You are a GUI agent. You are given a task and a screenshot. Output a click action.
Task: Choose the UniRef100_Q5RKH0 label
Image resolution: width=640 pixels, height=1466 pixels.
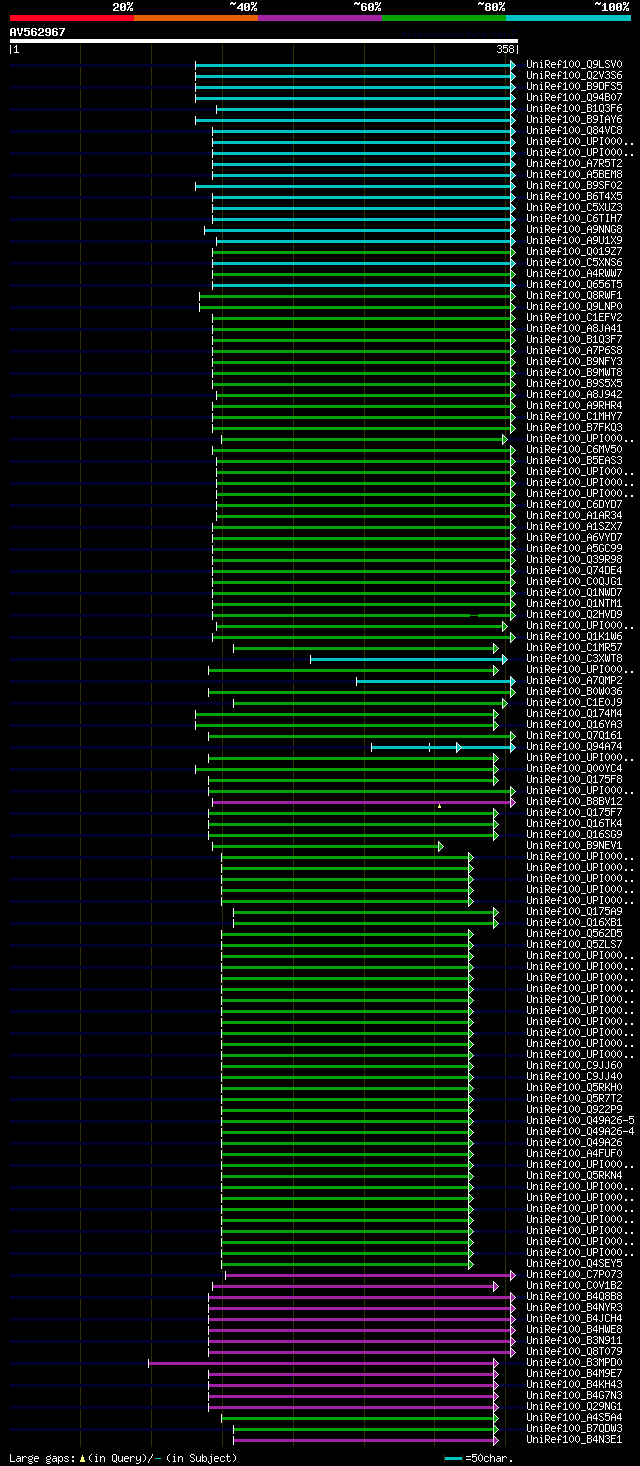click(574, 1088)
